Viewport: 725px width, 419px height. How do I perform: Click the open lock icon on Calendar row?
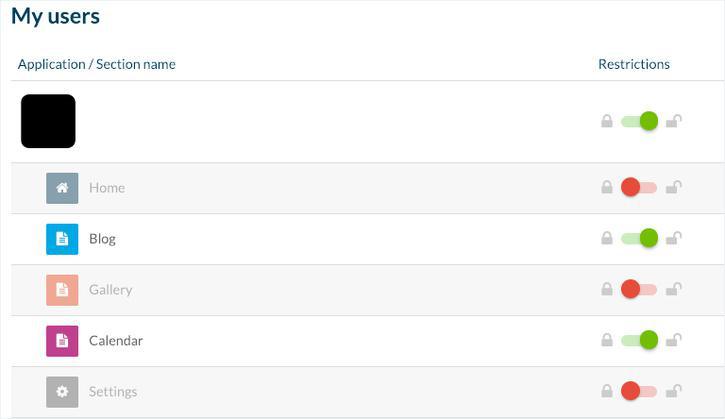[674, 340]
